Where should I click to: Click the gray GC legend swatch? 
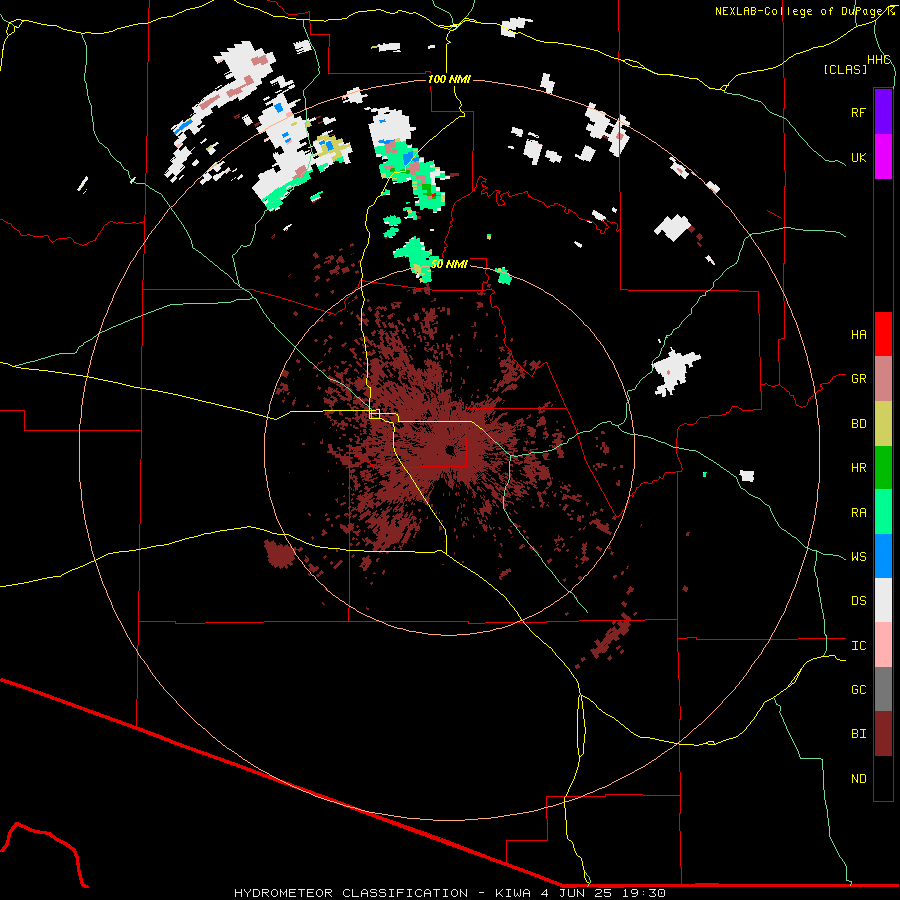coord(883,689)
